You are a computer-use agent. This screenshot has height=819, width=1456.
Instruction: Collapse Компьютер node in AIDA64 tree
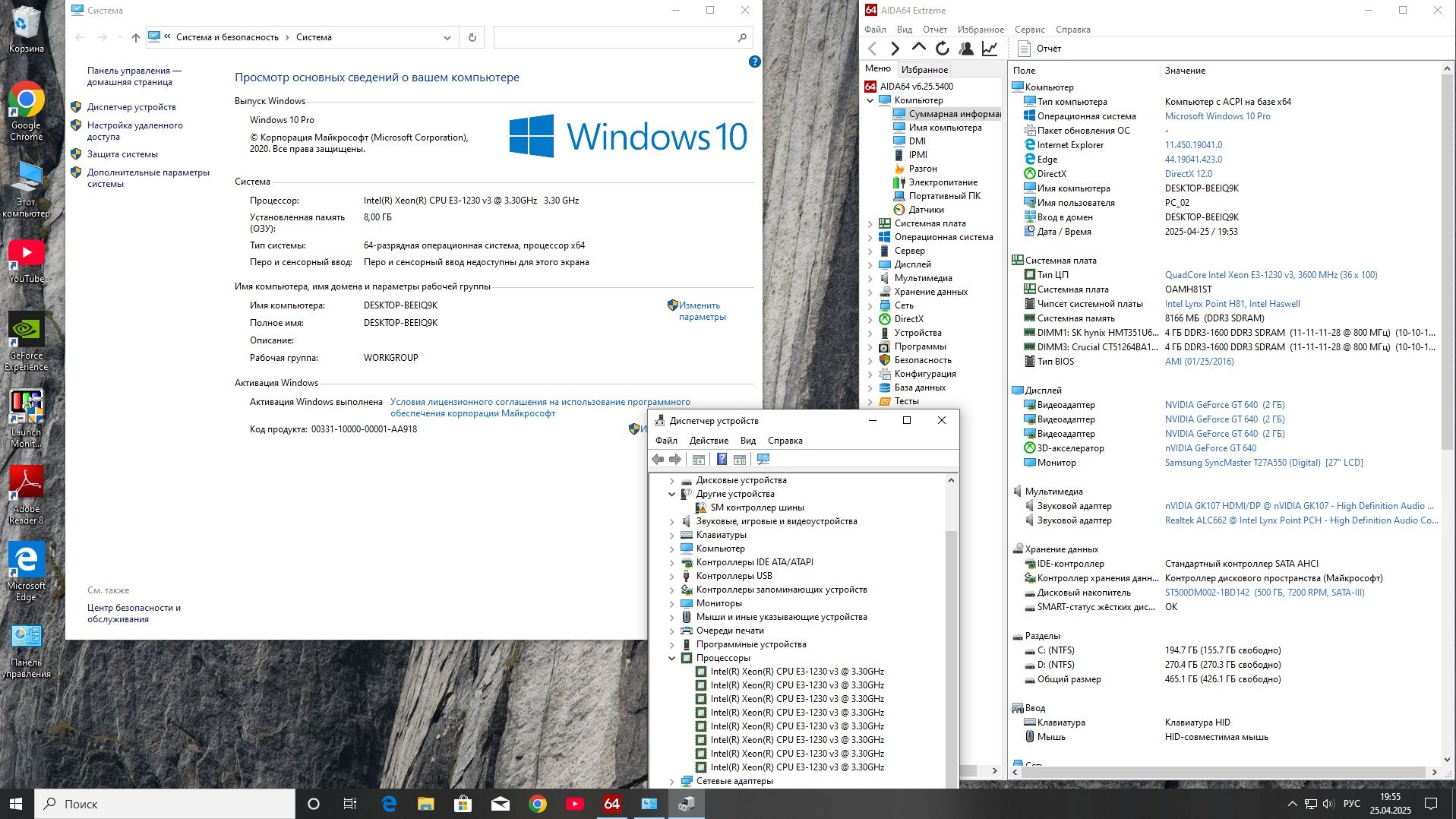coord(870,100)
